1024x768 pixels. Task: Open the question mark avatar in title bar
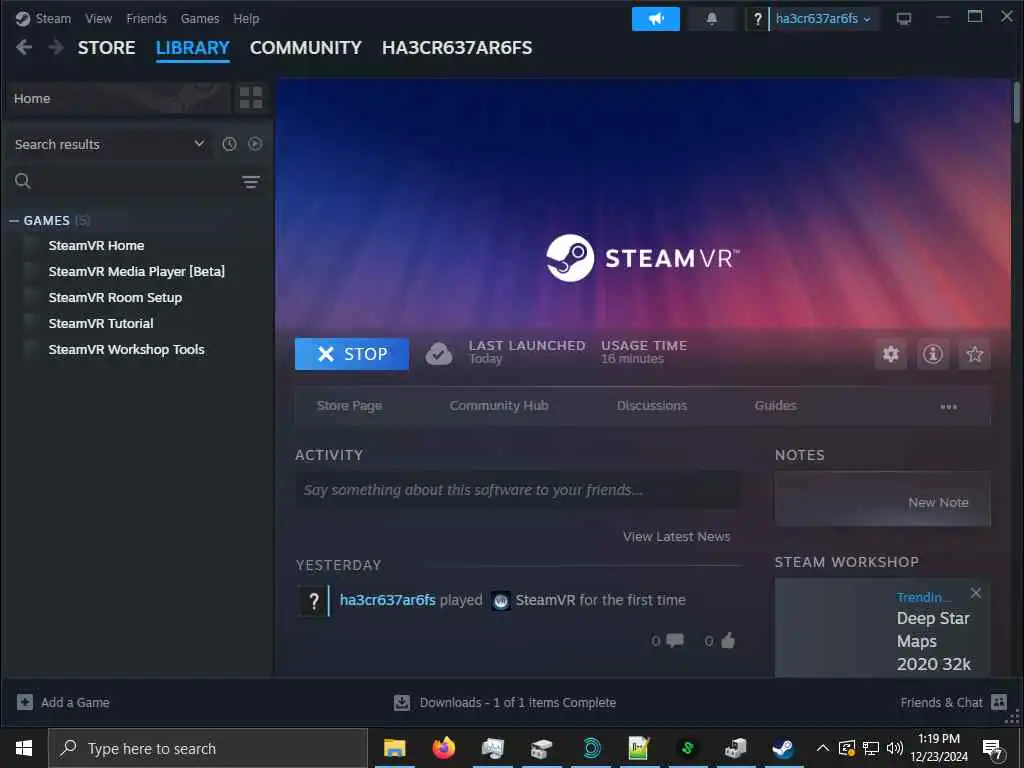tap(758, 19)
